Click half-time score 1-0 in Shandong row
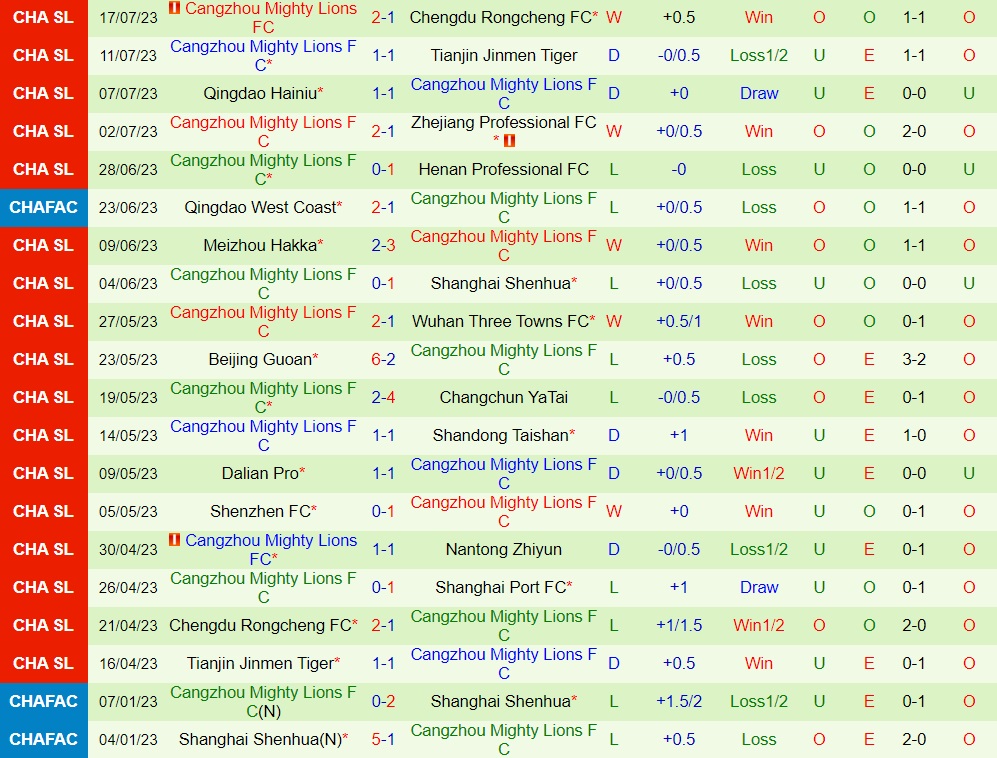This screenshot has height=758, width=997. pos(914,435)
